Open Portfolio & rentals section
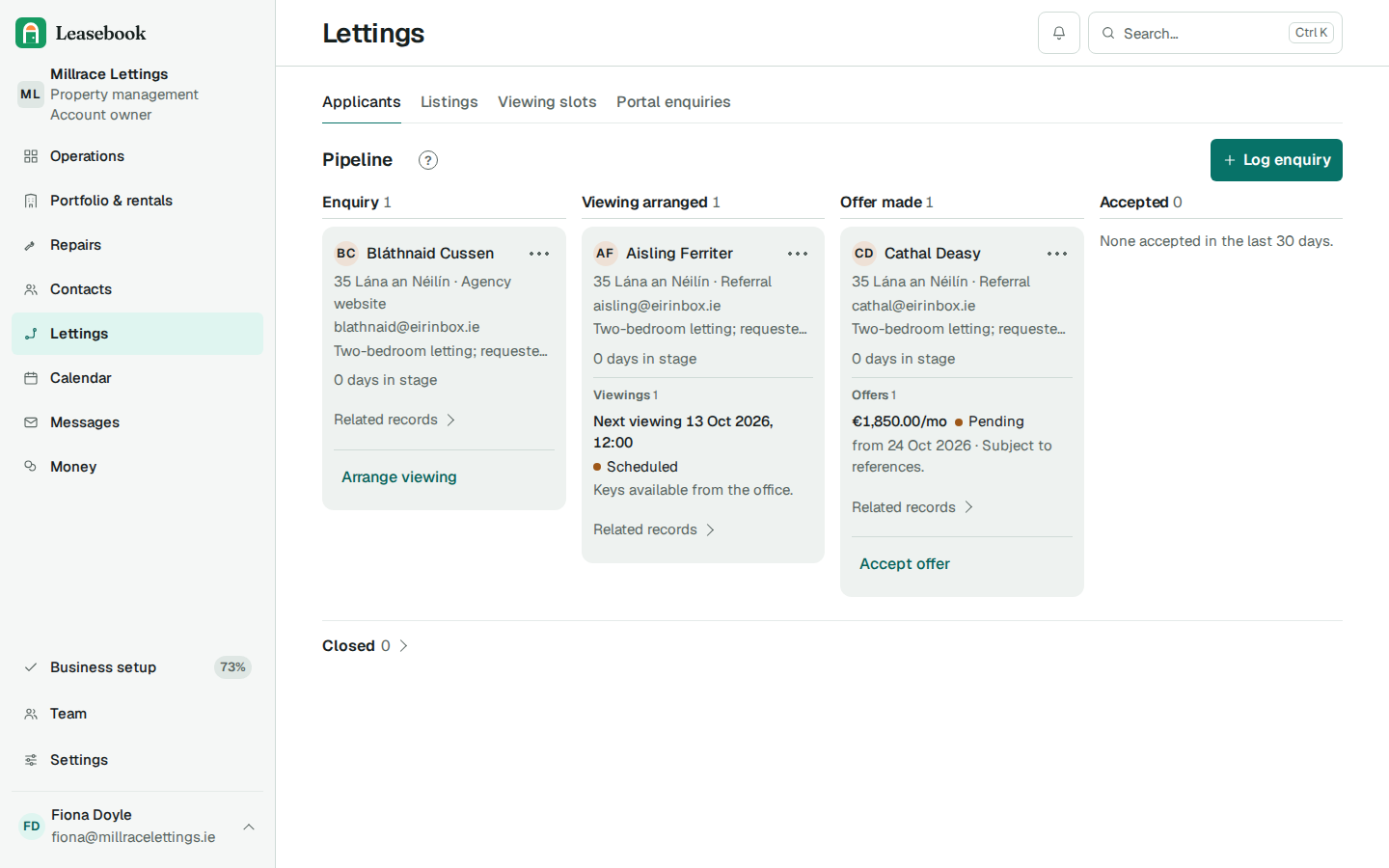This screenshot has height=868, width=1389. 137,201
